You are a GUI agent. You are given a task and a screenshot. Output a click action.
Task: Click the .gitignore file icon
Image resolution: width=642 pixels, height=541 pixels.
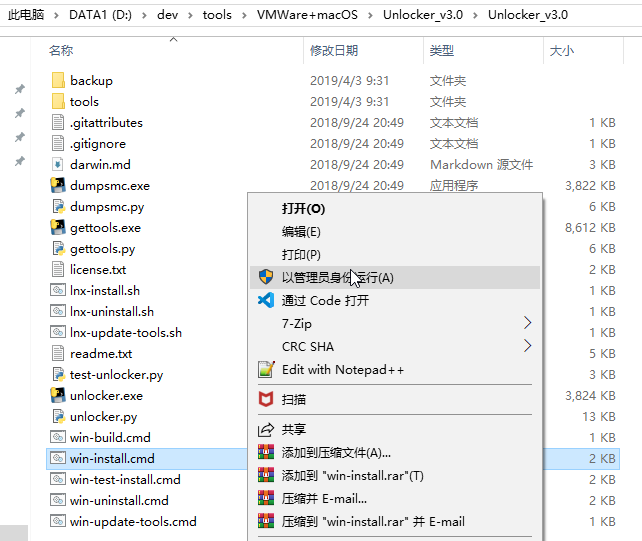pyautogui.click(x=58, y=143)
